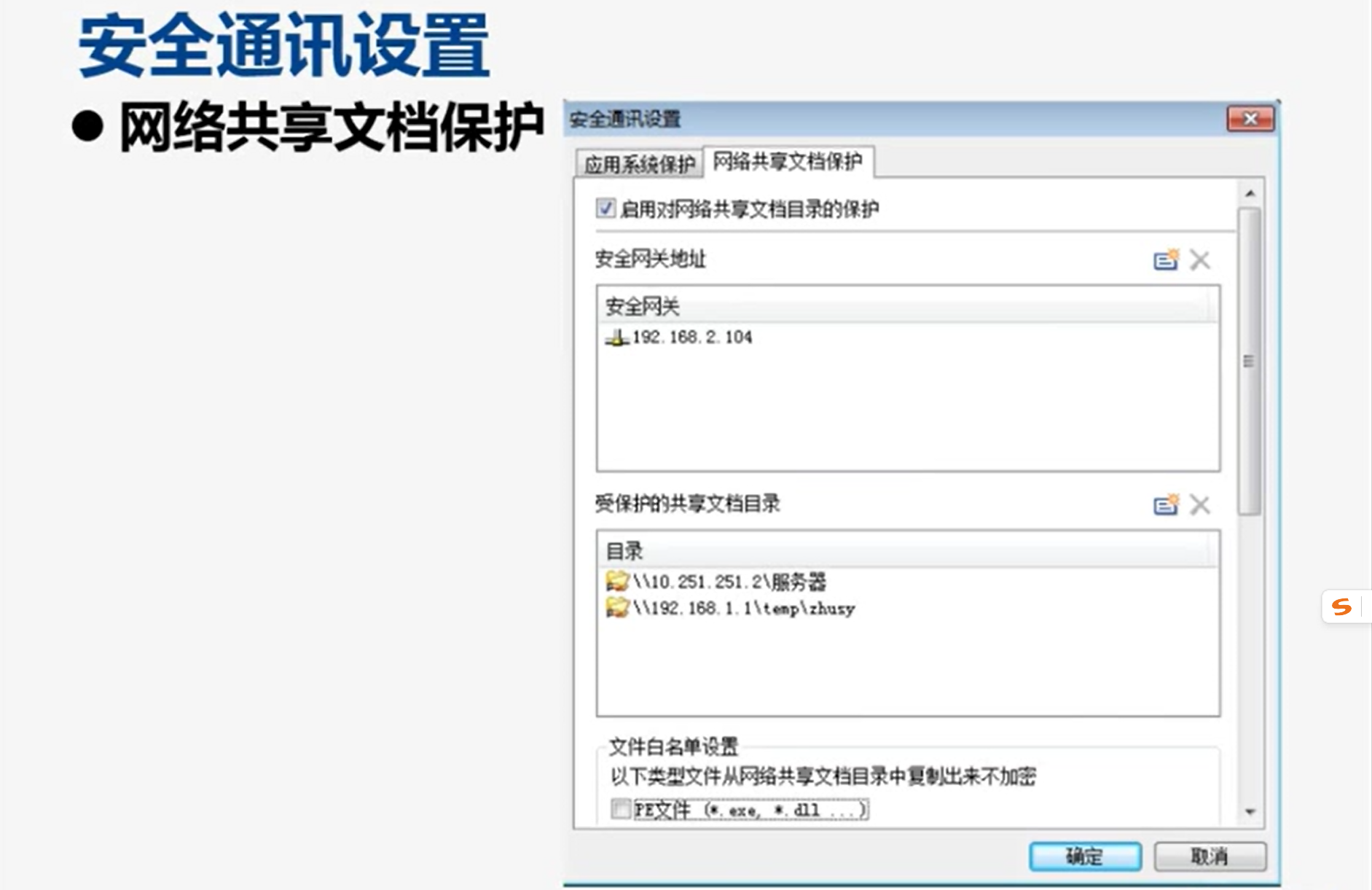Click the Sogou input method S icon
This screenshot has width=1372, height=890.
coord(1341,606)
